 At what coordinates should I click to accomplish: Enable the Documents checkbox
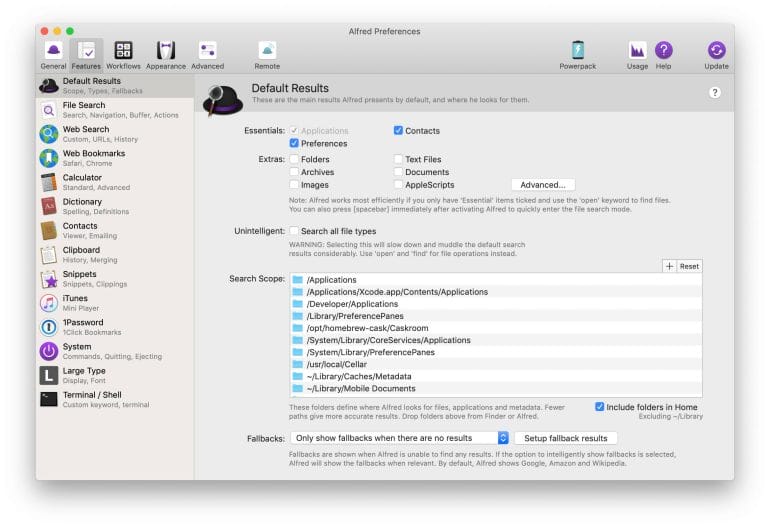[x=398, y=171]
